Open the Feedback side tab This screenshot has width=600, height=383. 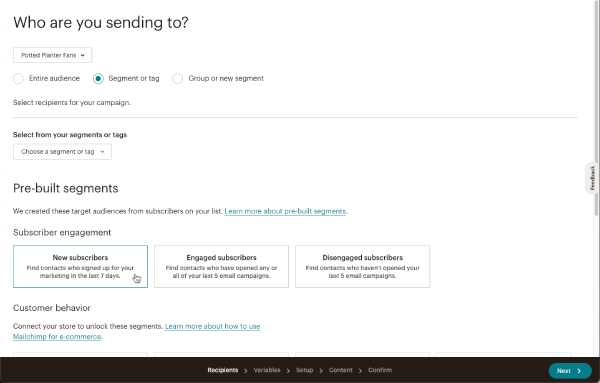coord(592,178)
